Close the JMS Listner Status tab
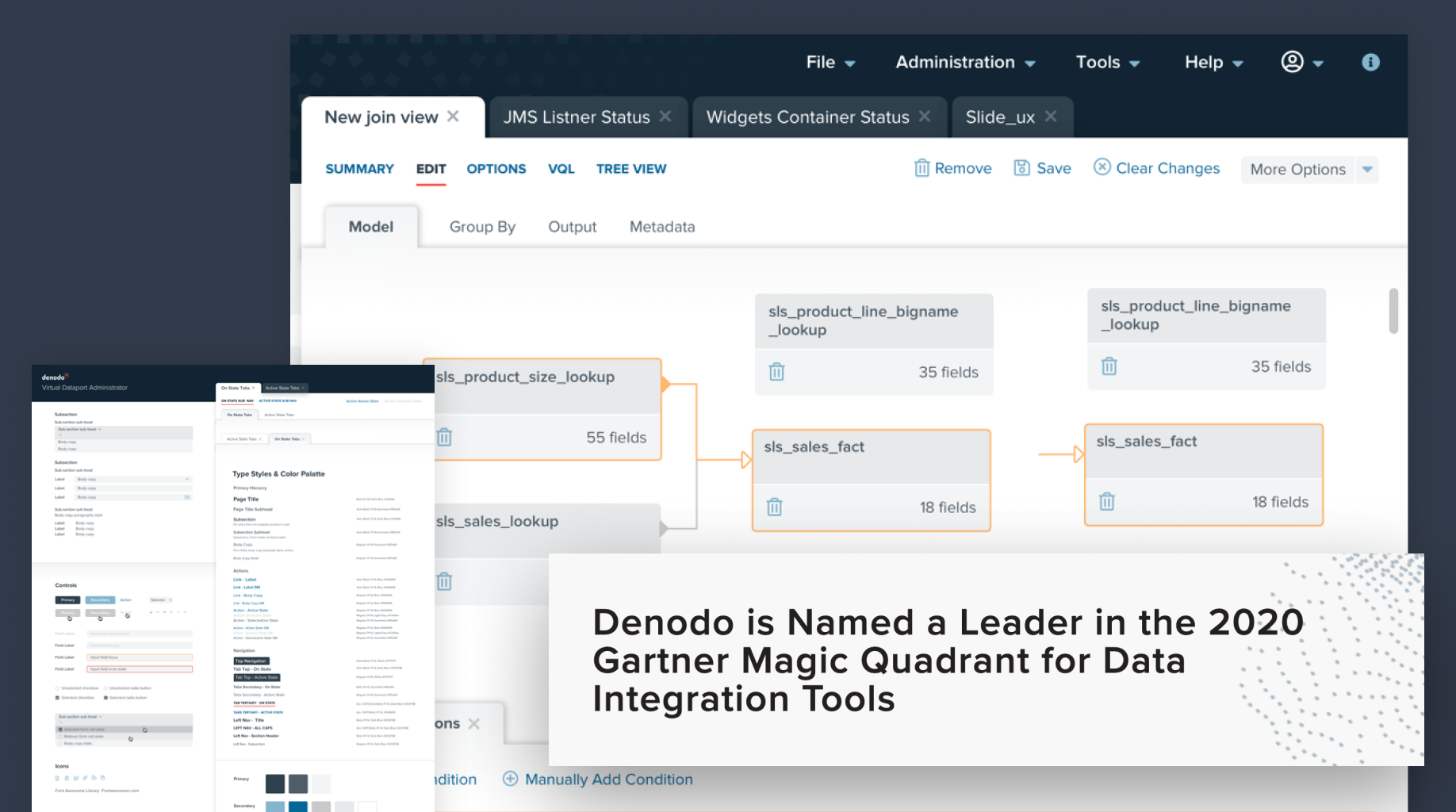The height and width of the screenshot is (812, 1456). click(x=665, y=117)
